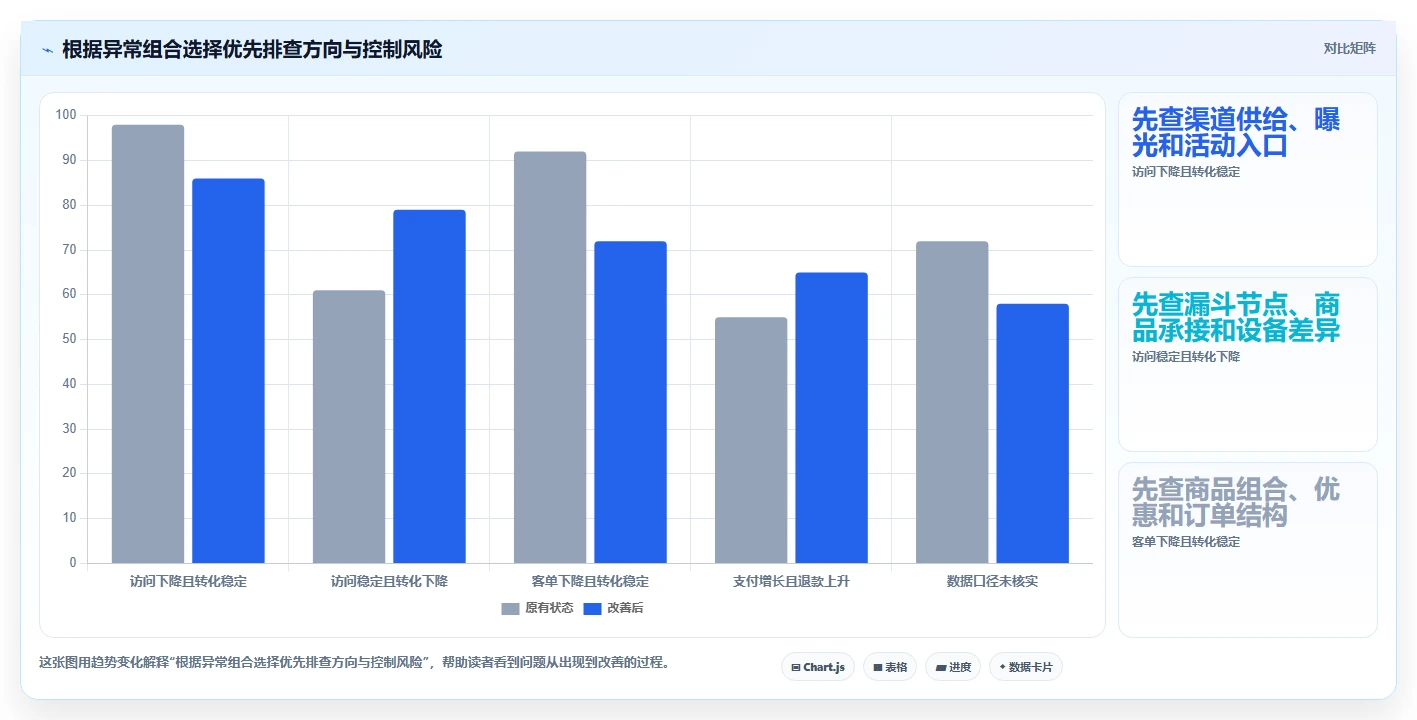Open the 先查漏斗节点、商品承接和设备差异 card
This screenshot has width=1417, height=720.
(x=1248, y=365)
